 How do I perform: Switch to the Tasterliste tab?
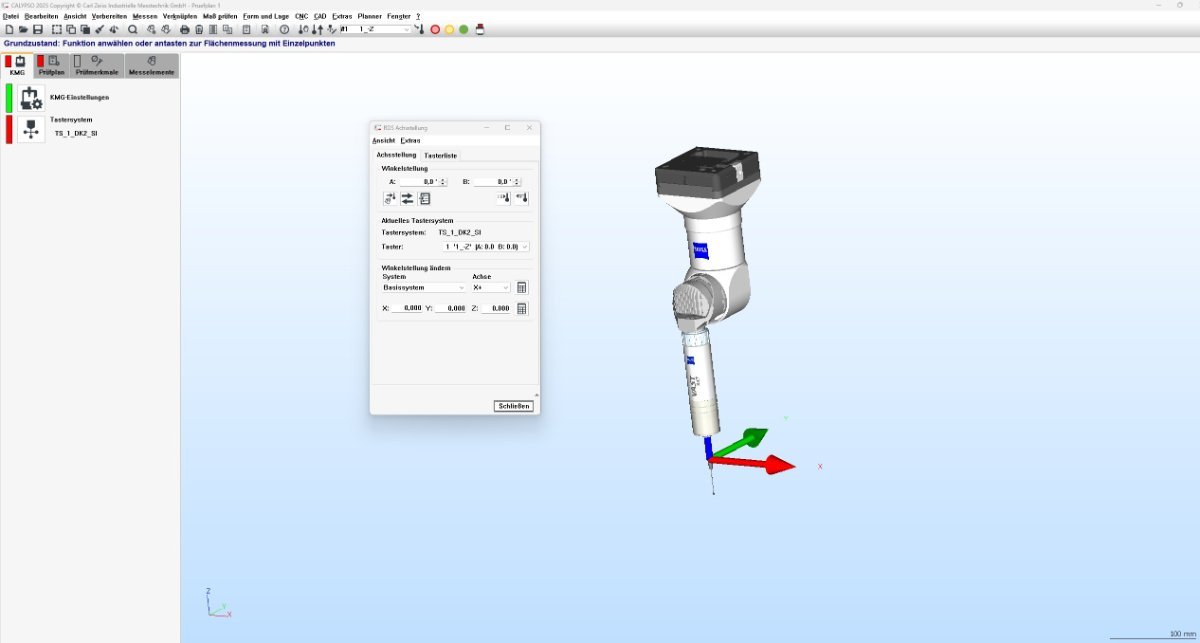click(440, 156)
